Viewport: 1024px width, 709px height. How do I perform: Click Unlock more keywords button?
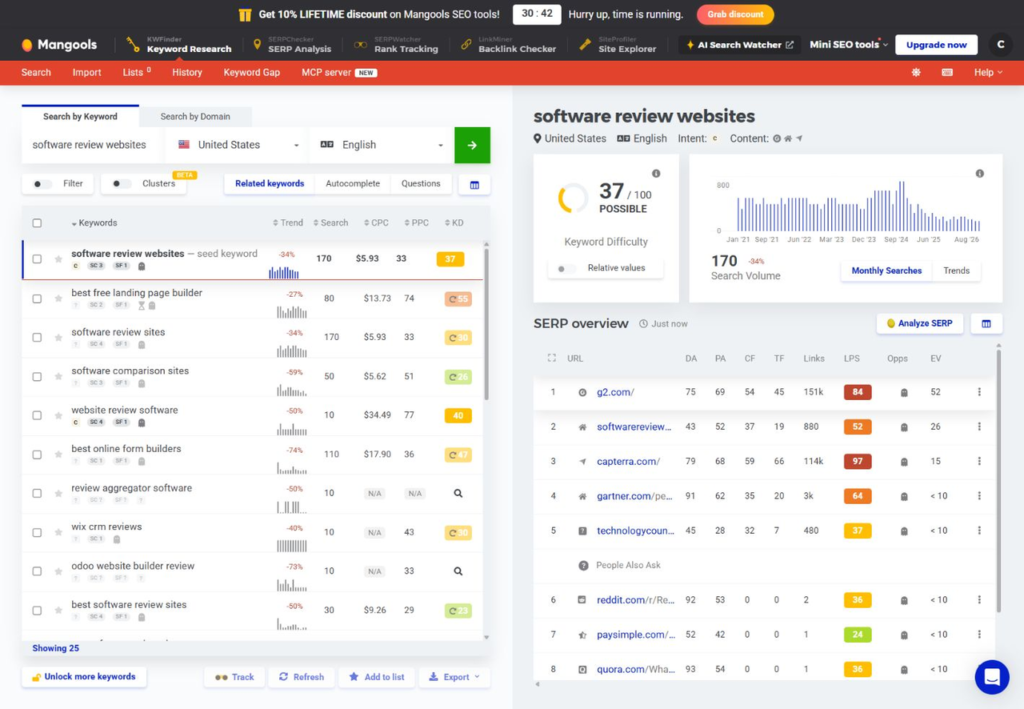coord(84,677)
